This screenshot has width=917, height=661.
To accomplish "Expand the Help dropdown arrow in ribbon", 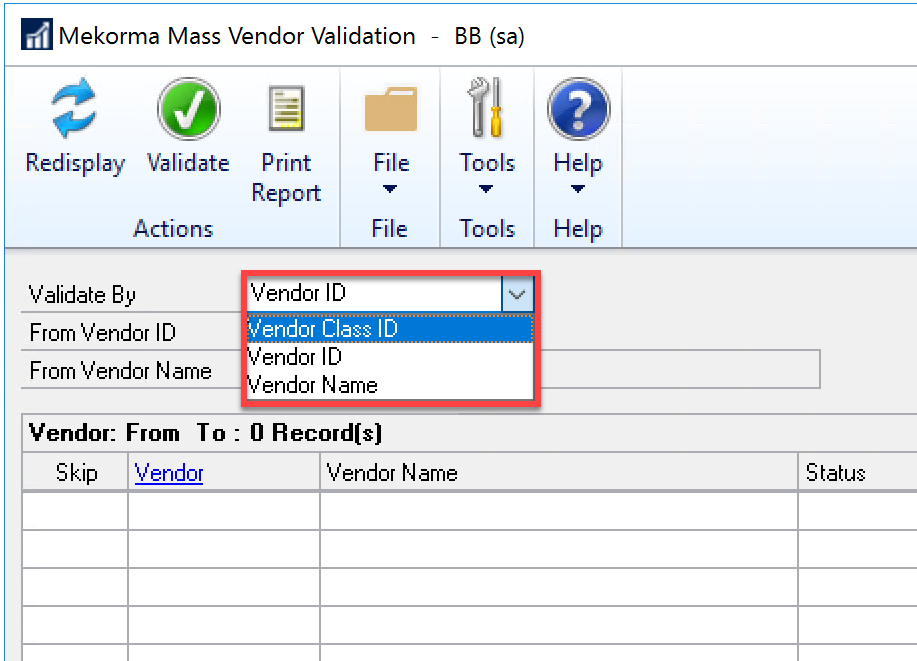I will 578,189.
